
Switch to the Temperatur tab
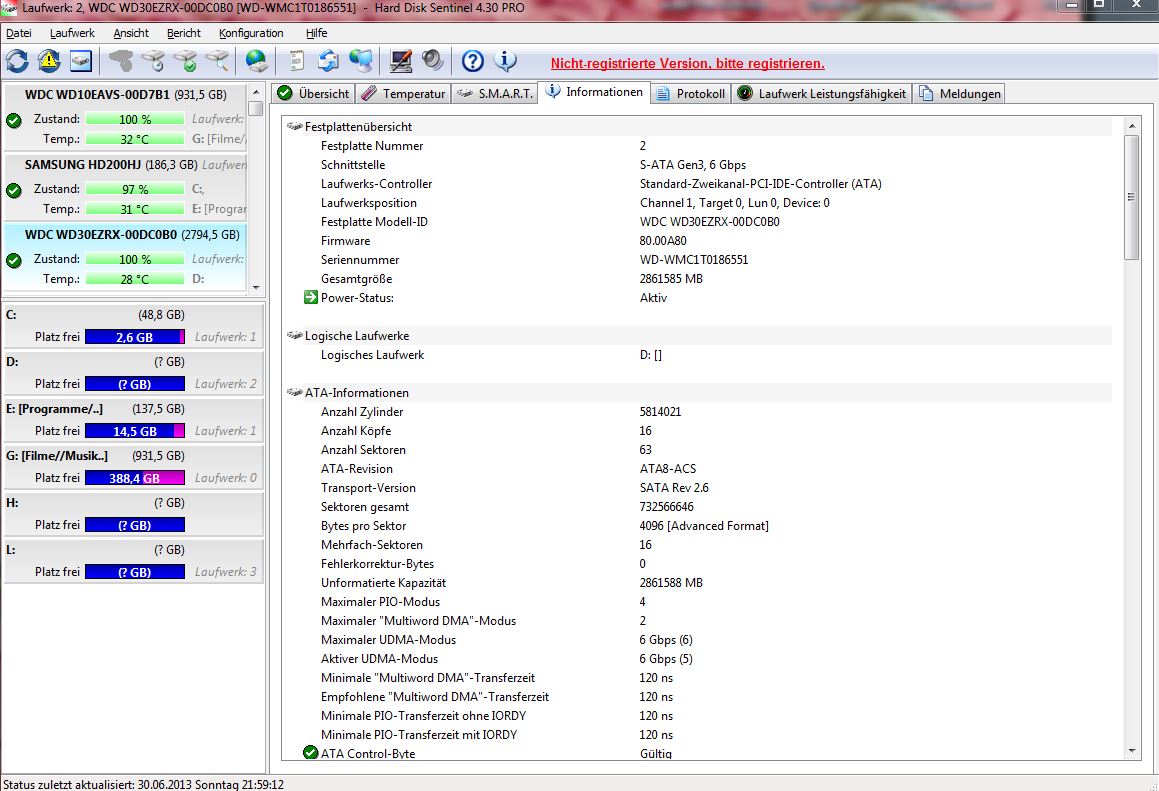tap(404, 93)
